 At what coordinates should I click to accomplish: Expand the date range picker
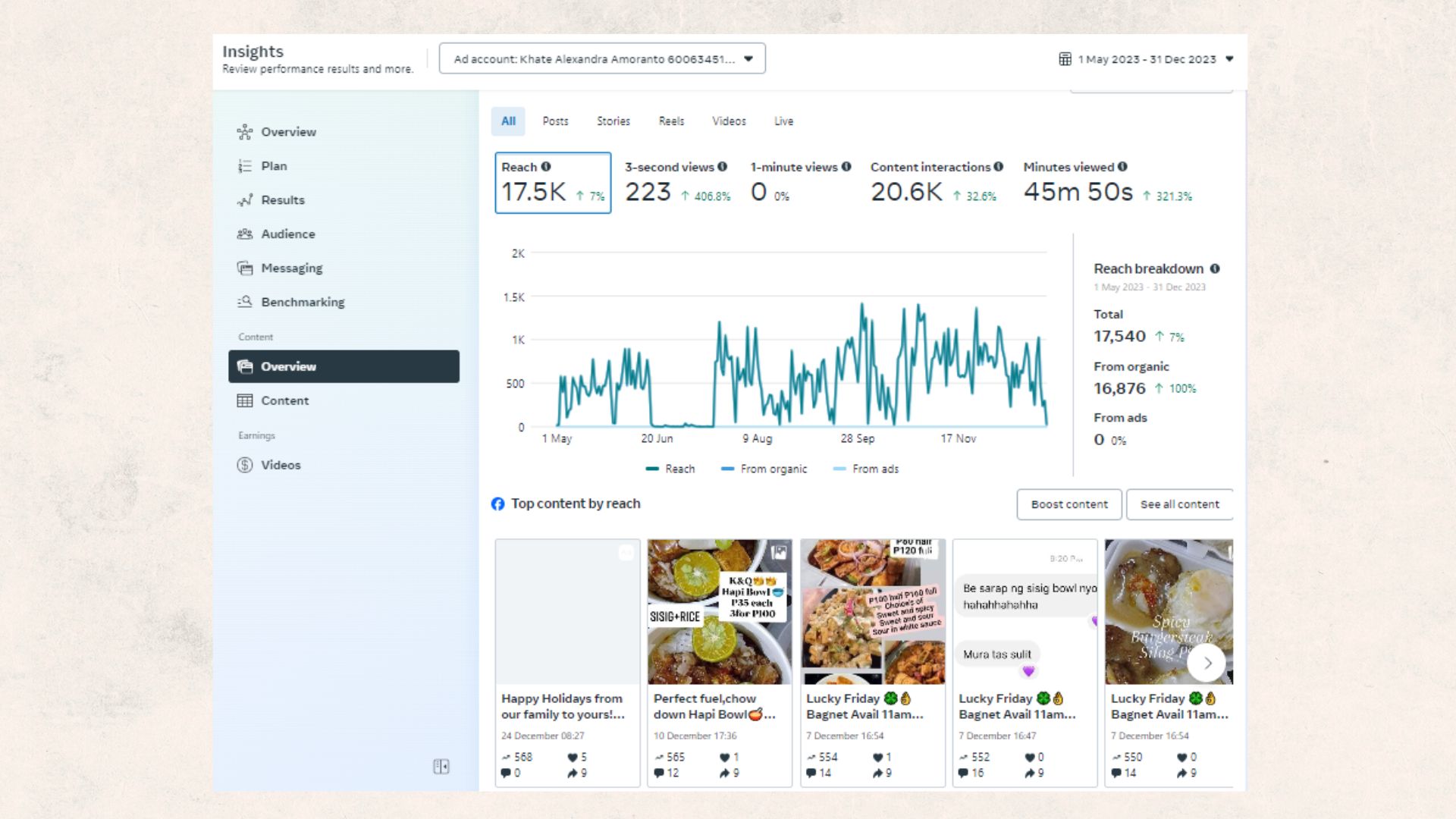(1146, 59)
